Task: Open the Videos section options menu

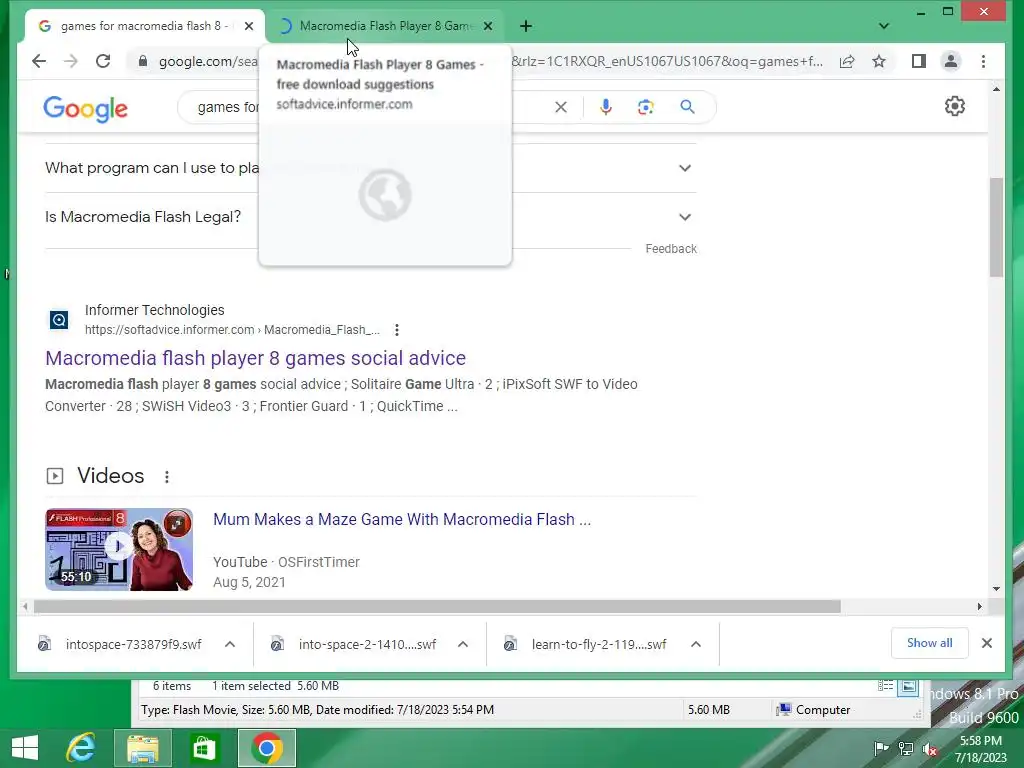Action: [167, 477]
